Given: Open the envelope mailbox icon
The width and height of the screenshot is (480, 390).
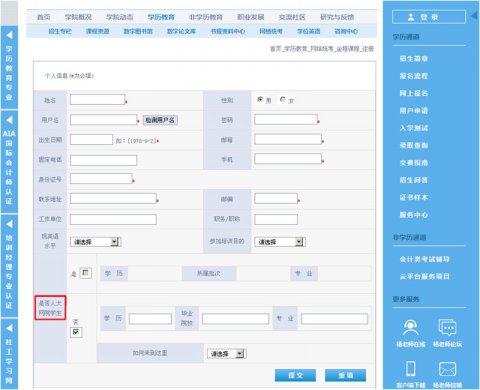Looking at the screenshot, I should point(447,369).
